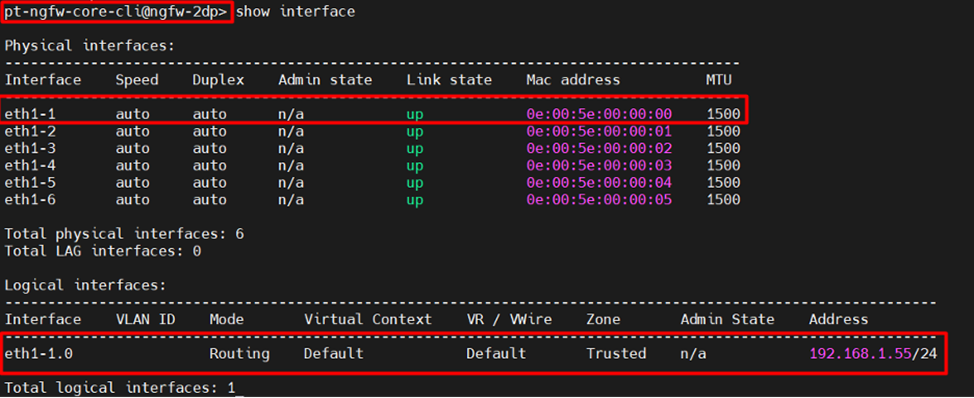Click the 'Routing' mode value
974x398 pixels.
(x=239, y=354)
